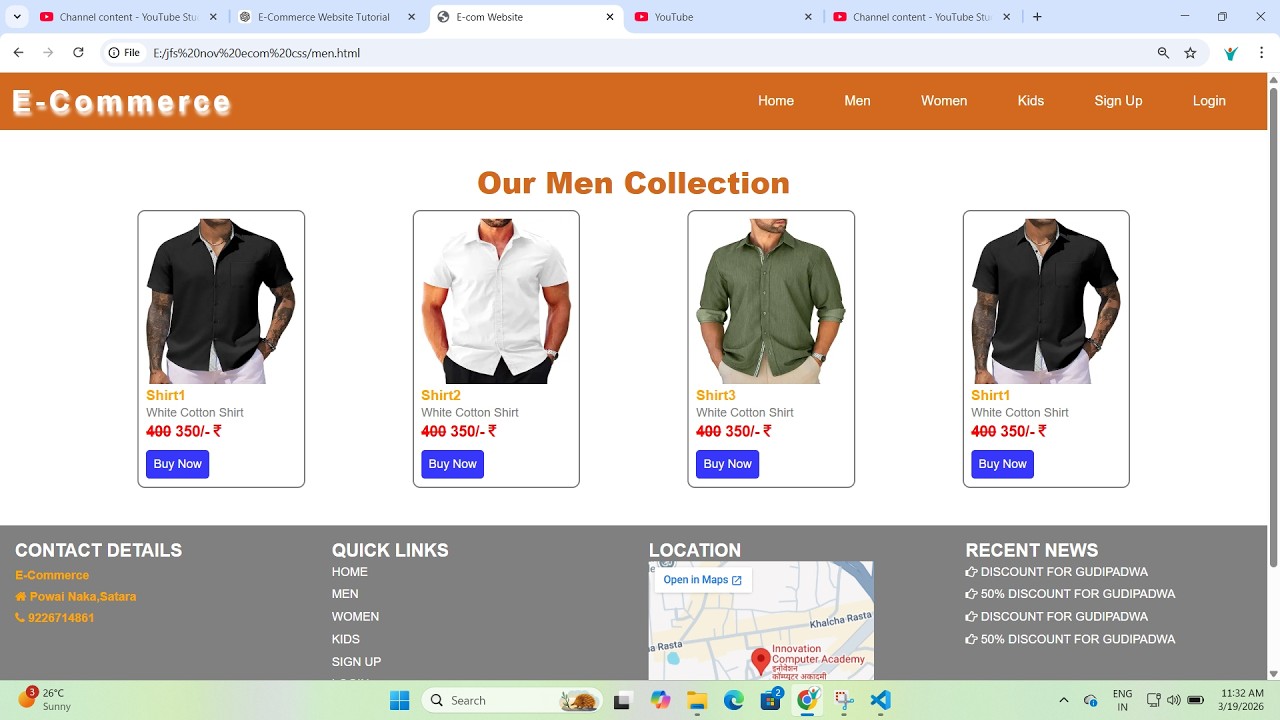Click the Our Men Collection heading

(x=633, y=183)
